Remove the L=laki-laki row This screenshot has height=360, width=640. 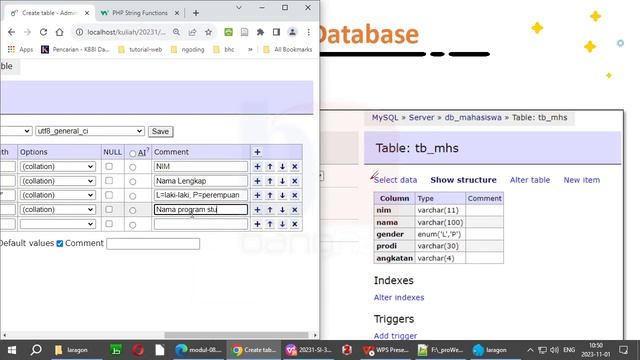click(295, 195)
